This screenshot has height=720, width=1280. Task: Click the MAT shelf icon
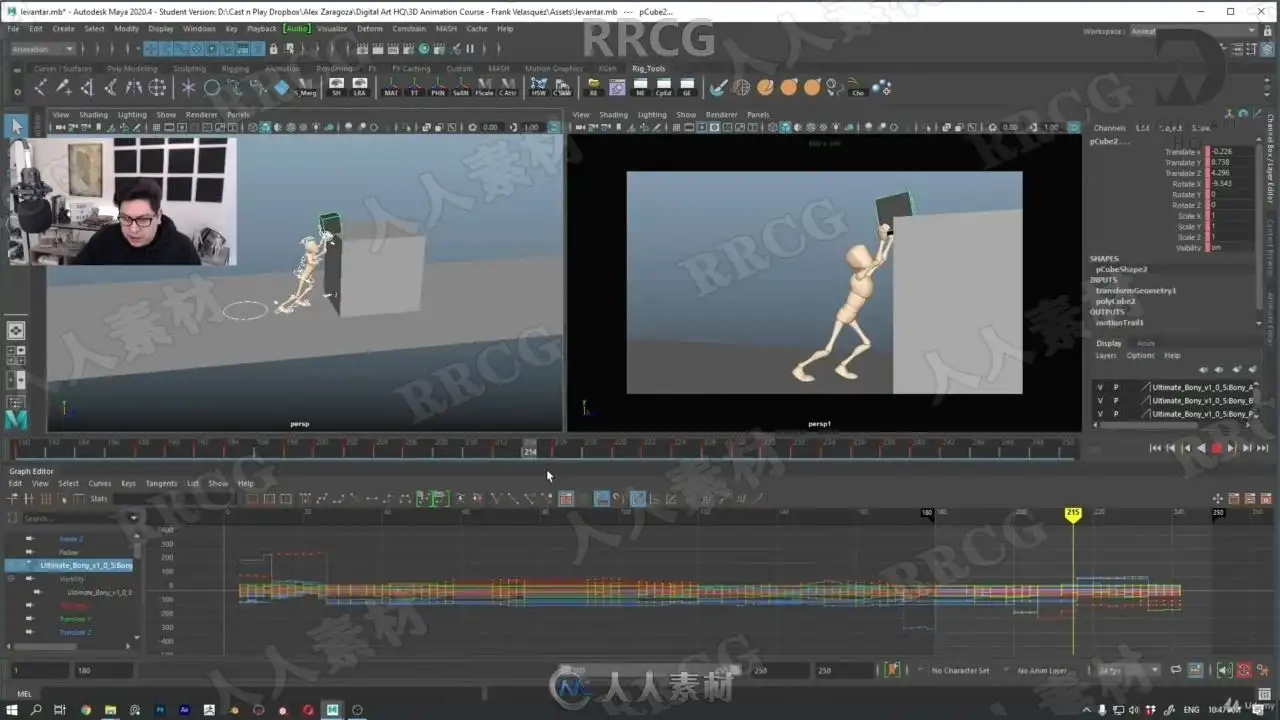click(x=391, y=87)
